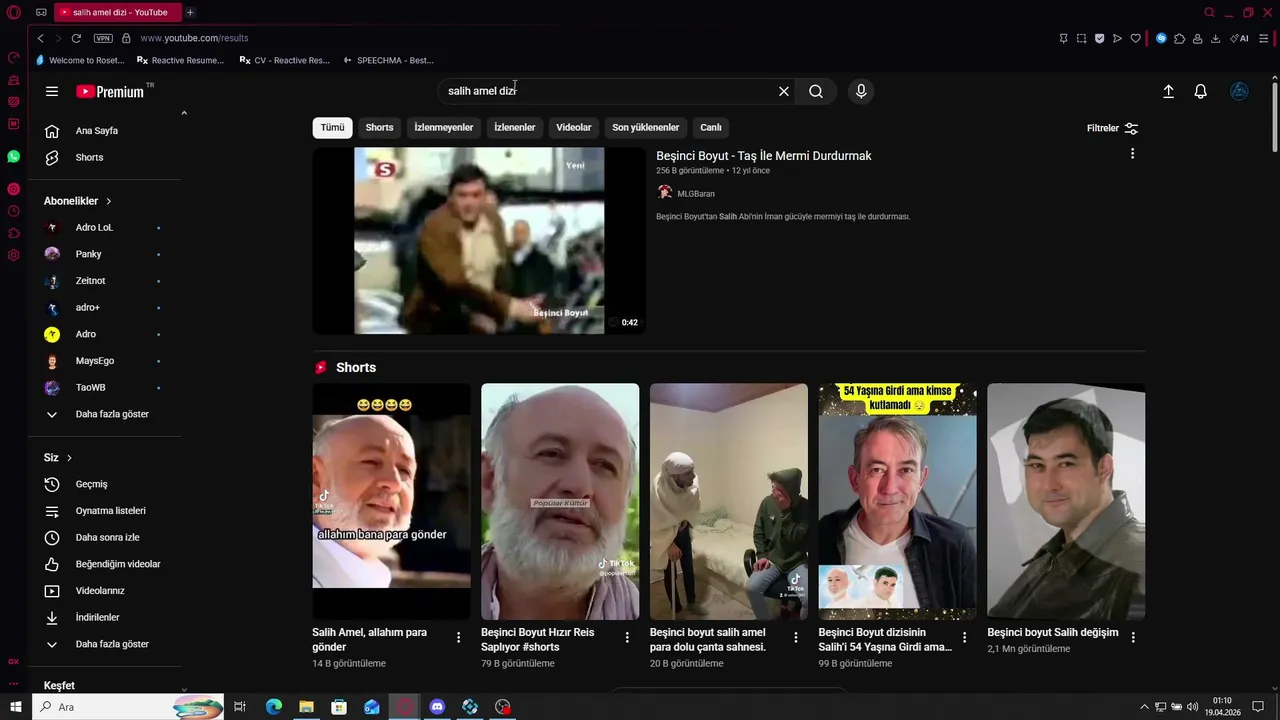Open WhatsApp in the Opera sidebar
The image size is (1280, 720).
point(14,157)
